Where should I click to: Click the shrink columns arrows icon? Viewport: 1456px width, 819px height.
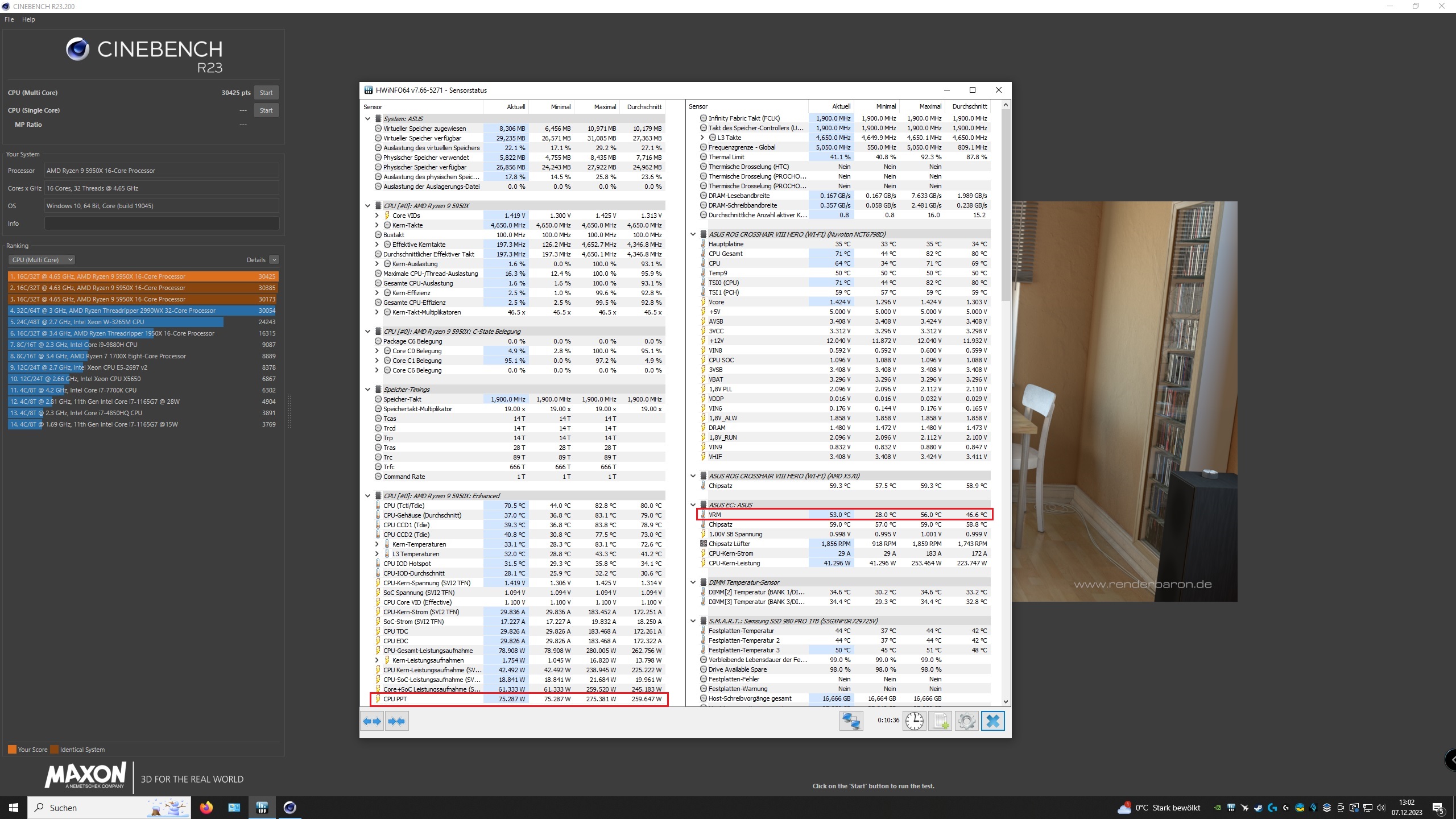(396, 721)
